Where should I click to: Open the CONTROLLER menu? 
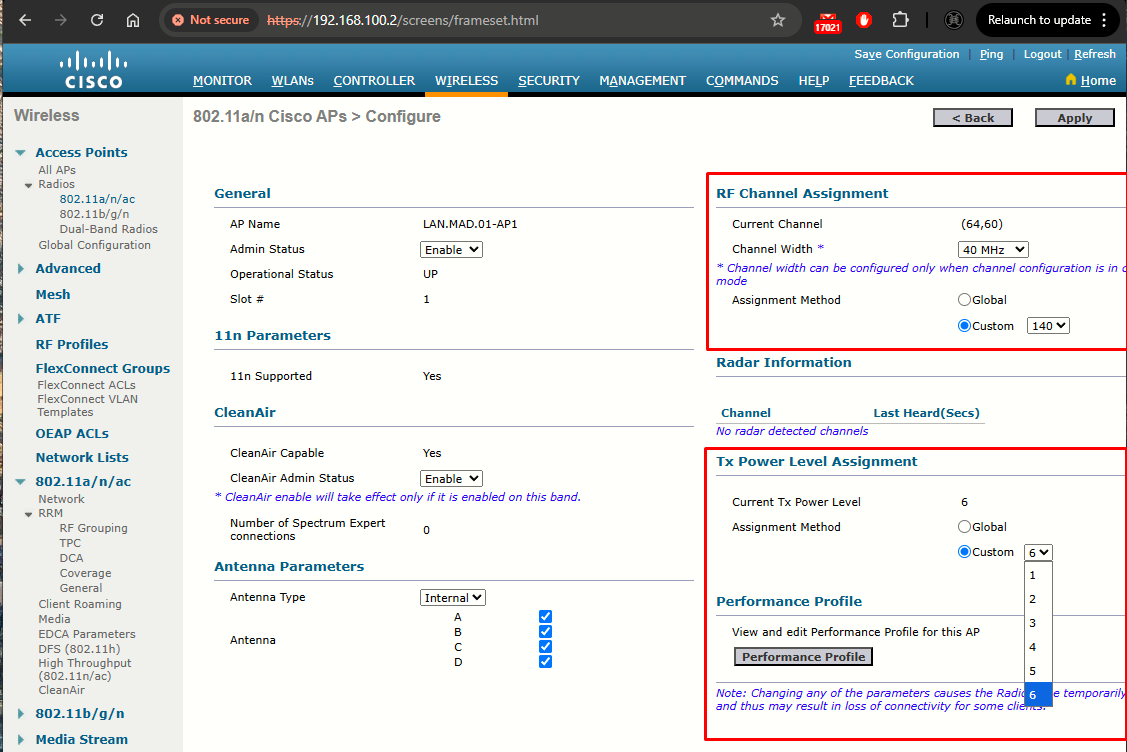coord(374,81)
